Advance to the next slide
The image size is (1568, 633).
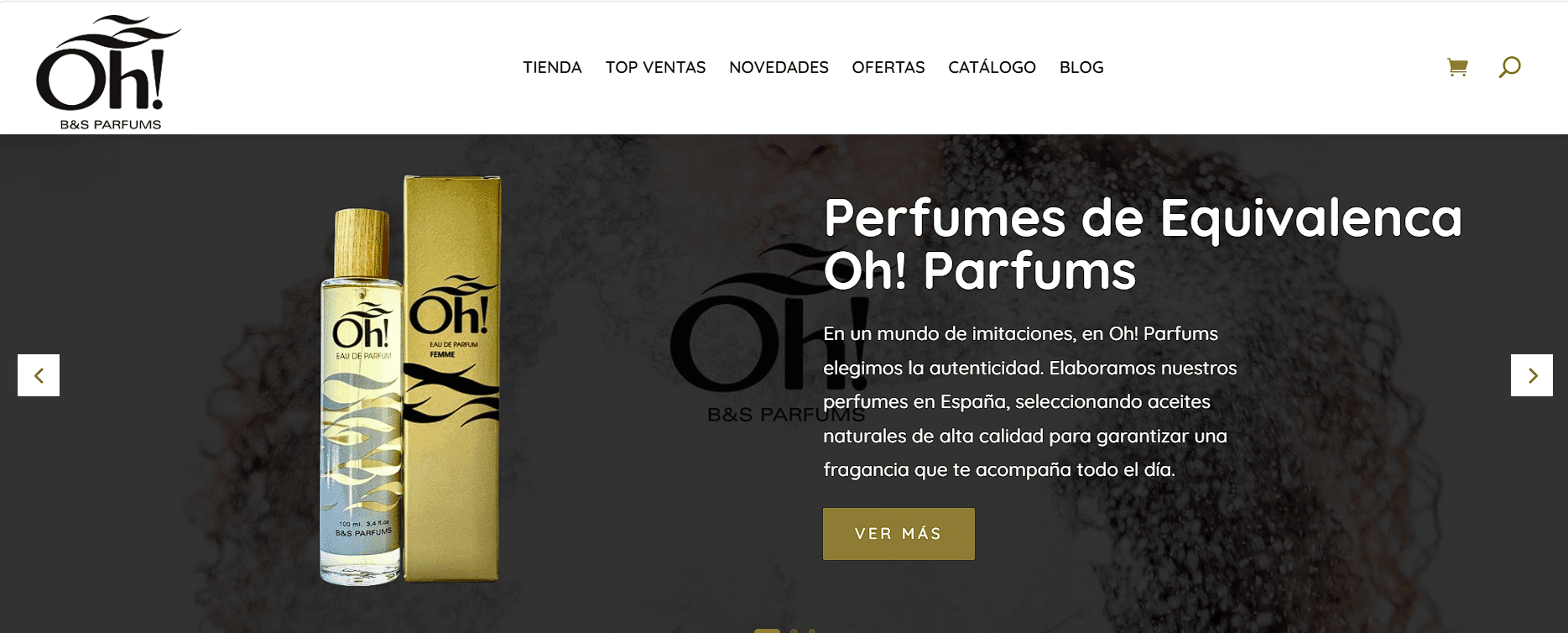coord(1532,375)
